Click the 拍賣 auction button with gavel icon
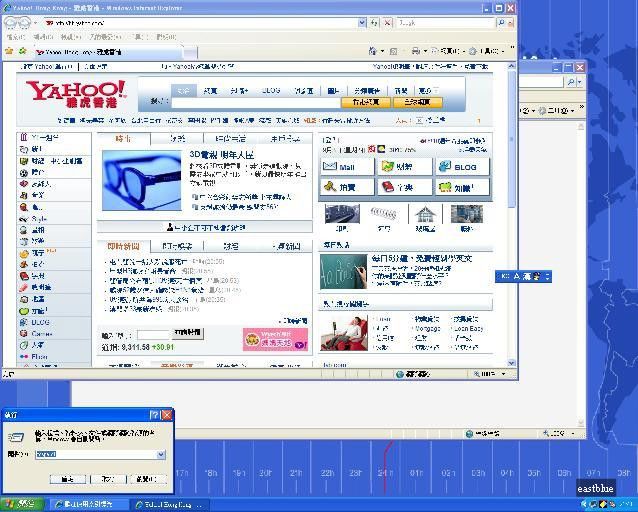638x512 pixels. click(347, 187)
